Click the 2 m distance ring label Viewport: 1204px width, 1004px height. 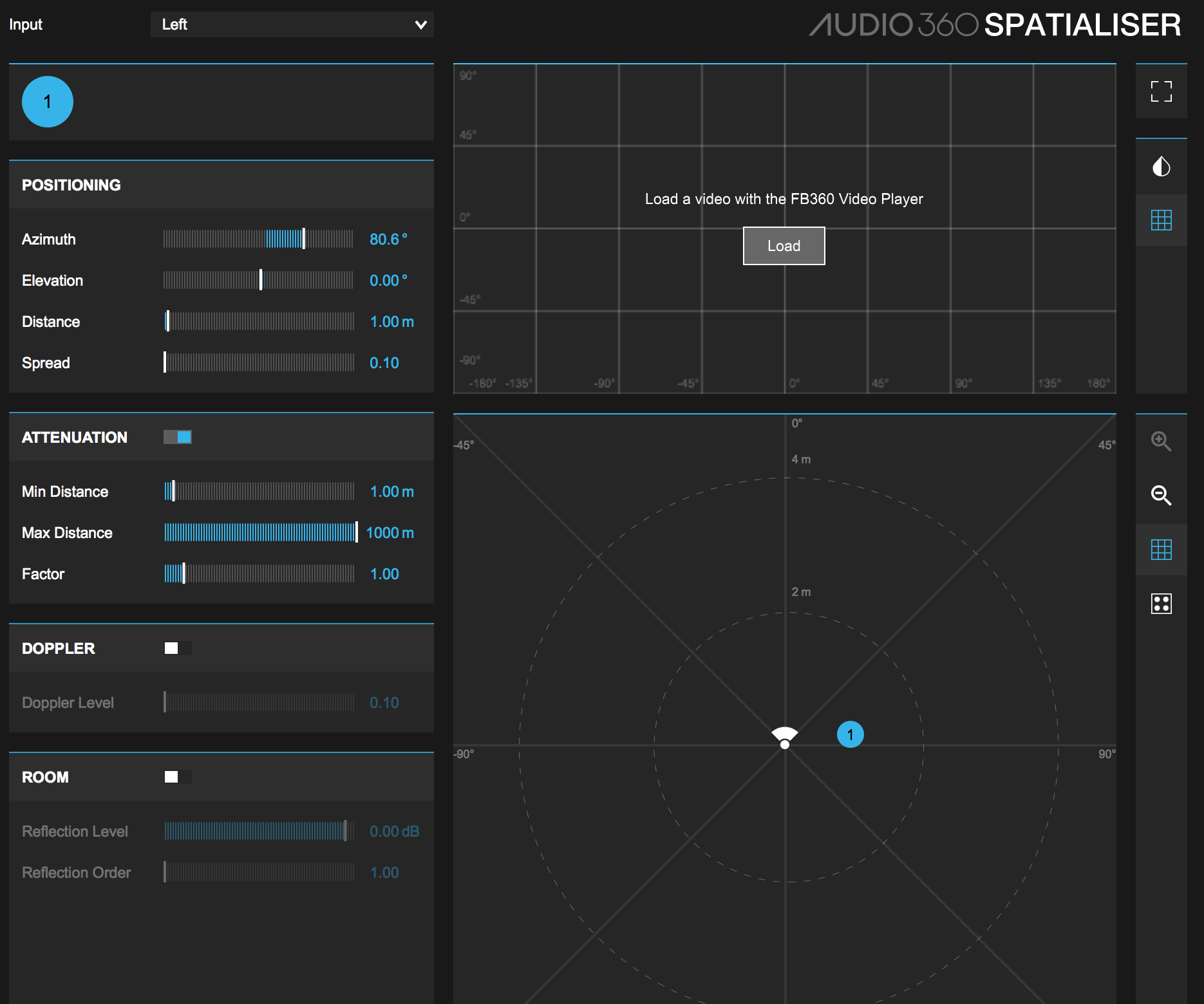pos(801,592)
